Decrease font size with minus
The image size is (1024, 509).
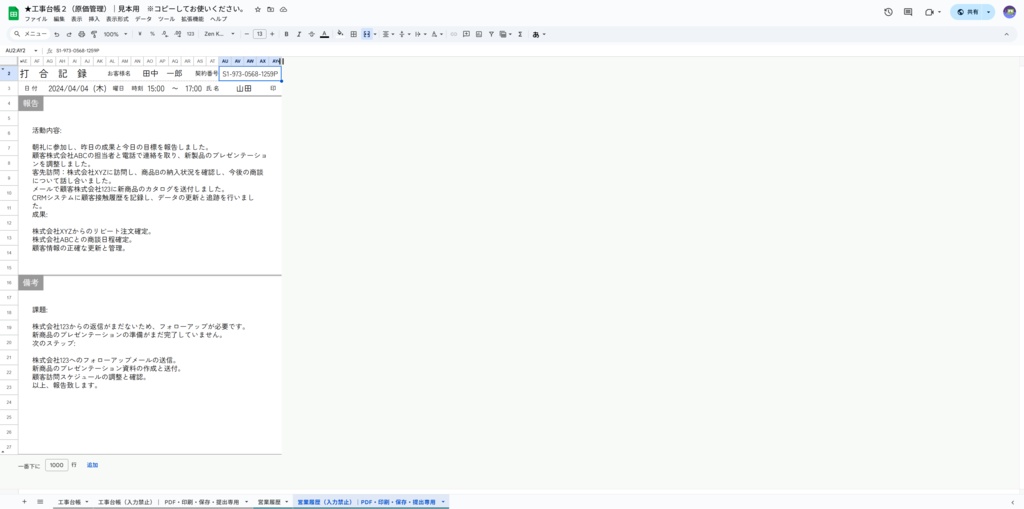pos(247,34)
